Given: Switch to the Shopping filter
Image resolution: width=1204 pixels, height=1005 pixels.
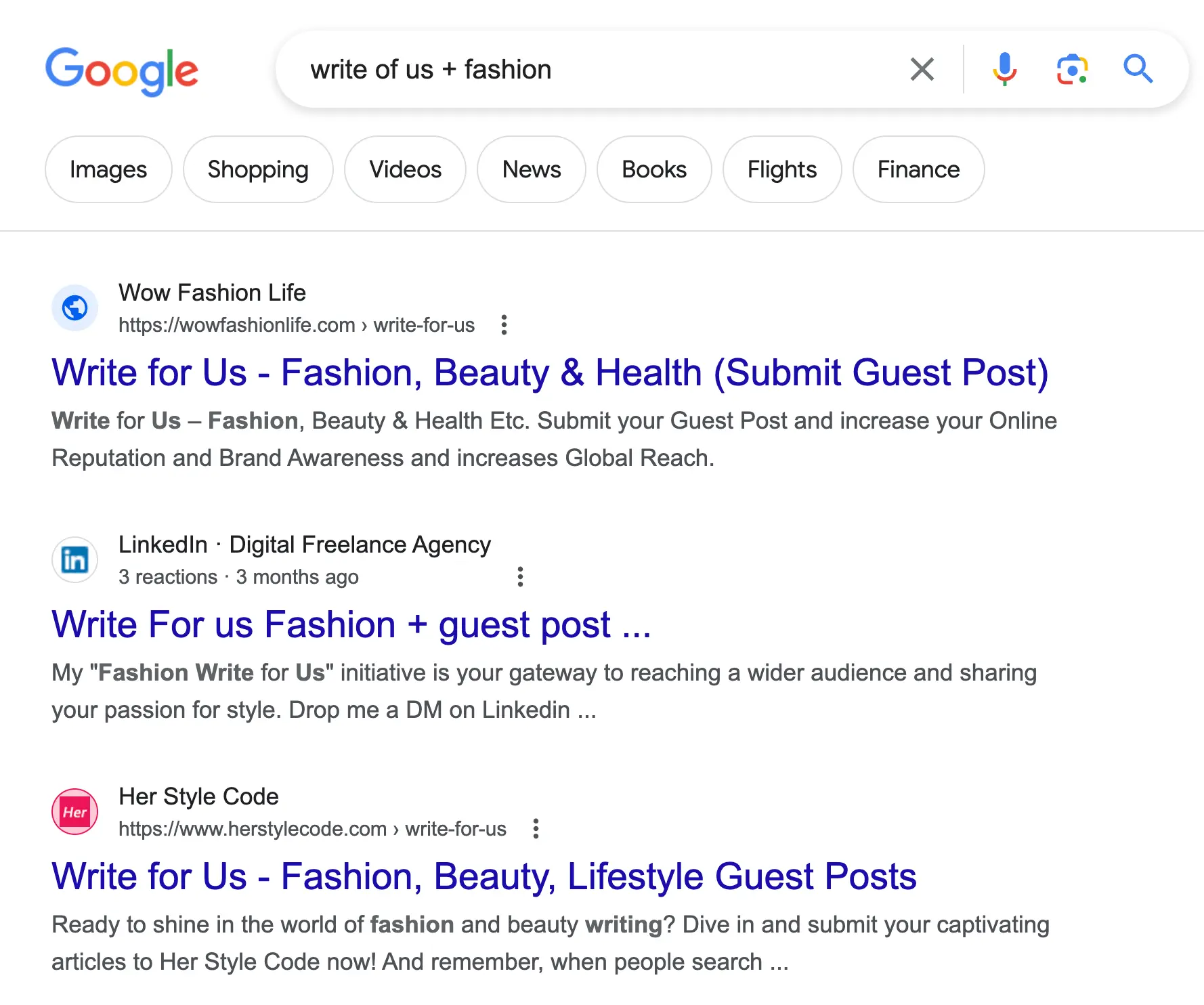Looking at the screenshot, I should [x=258, y=169].
